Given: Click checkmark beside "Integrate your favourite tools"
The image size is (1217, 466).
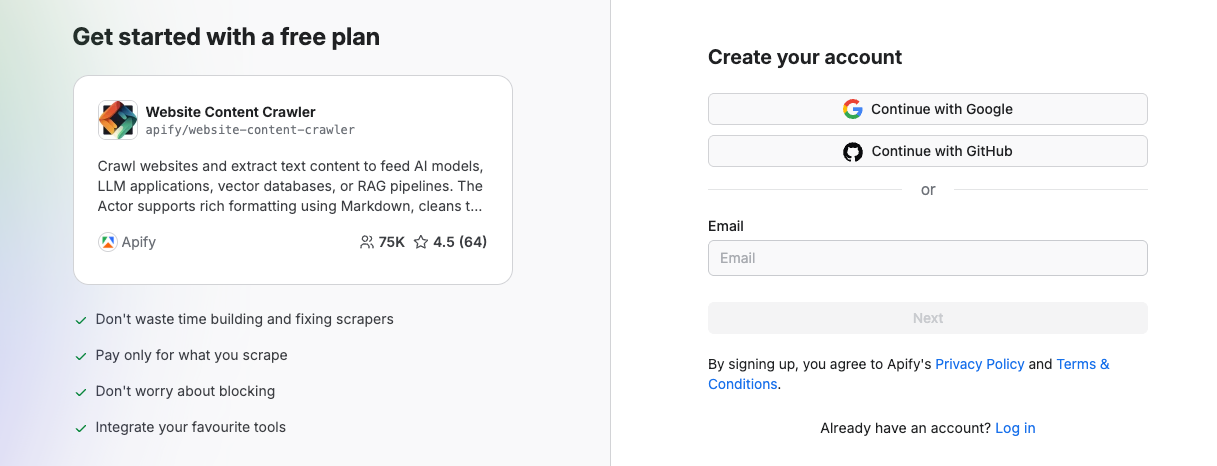Looking at the screenshot, I should pos(81,428).
